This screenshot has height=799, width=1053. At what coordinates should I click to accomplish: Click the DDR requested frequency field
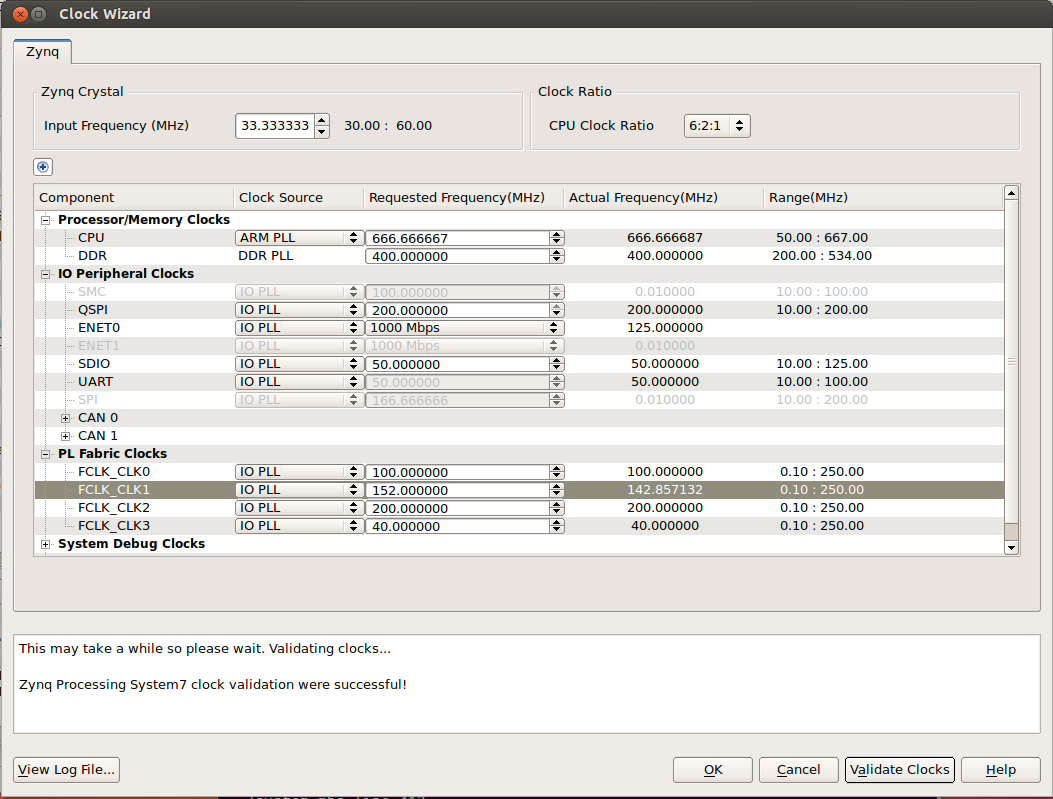tap(457, 256)
